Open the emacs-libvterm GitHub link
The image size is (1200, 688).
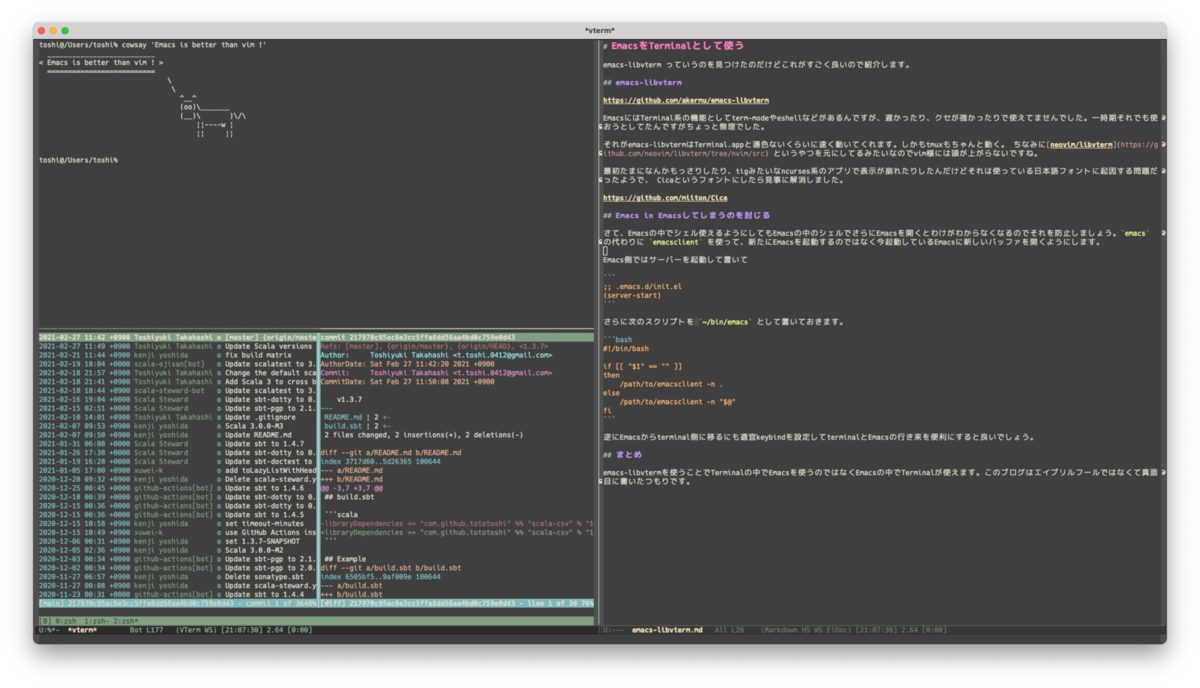pyautogui.click(x=686, y=100)
